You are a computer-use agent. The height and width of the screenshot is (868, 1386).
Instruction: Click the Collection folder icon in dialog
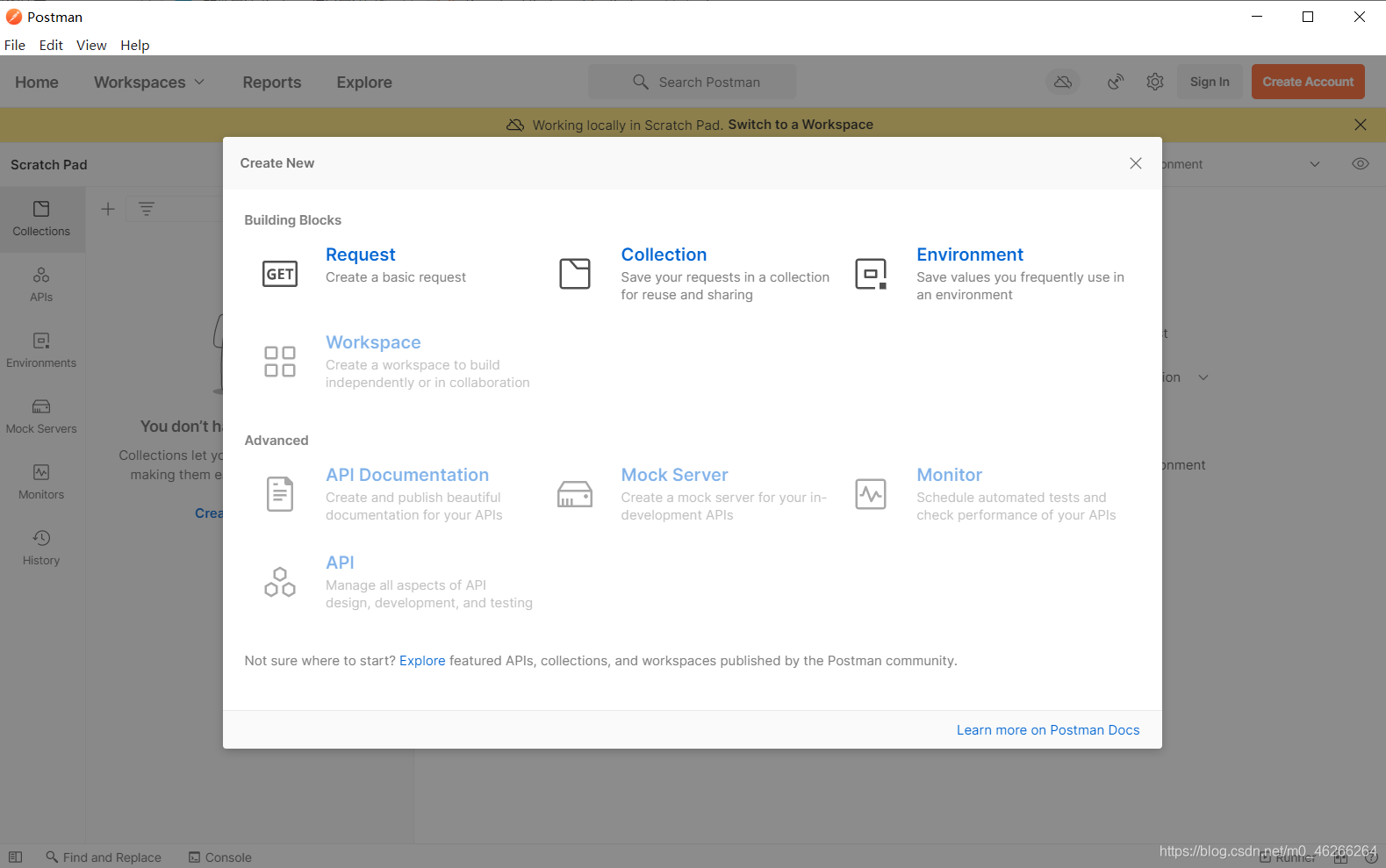coord(575,274)
